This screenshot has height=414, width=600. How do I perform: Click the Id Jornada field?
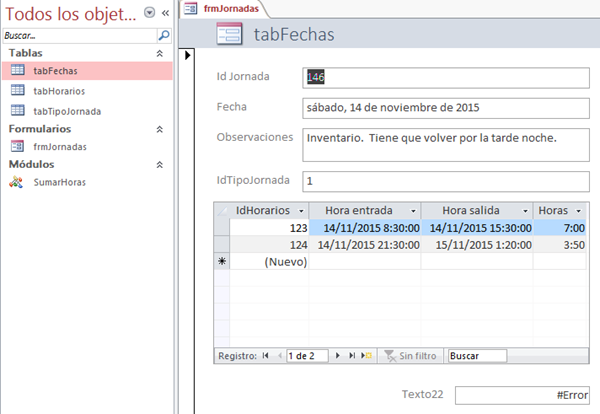point(446,78)
